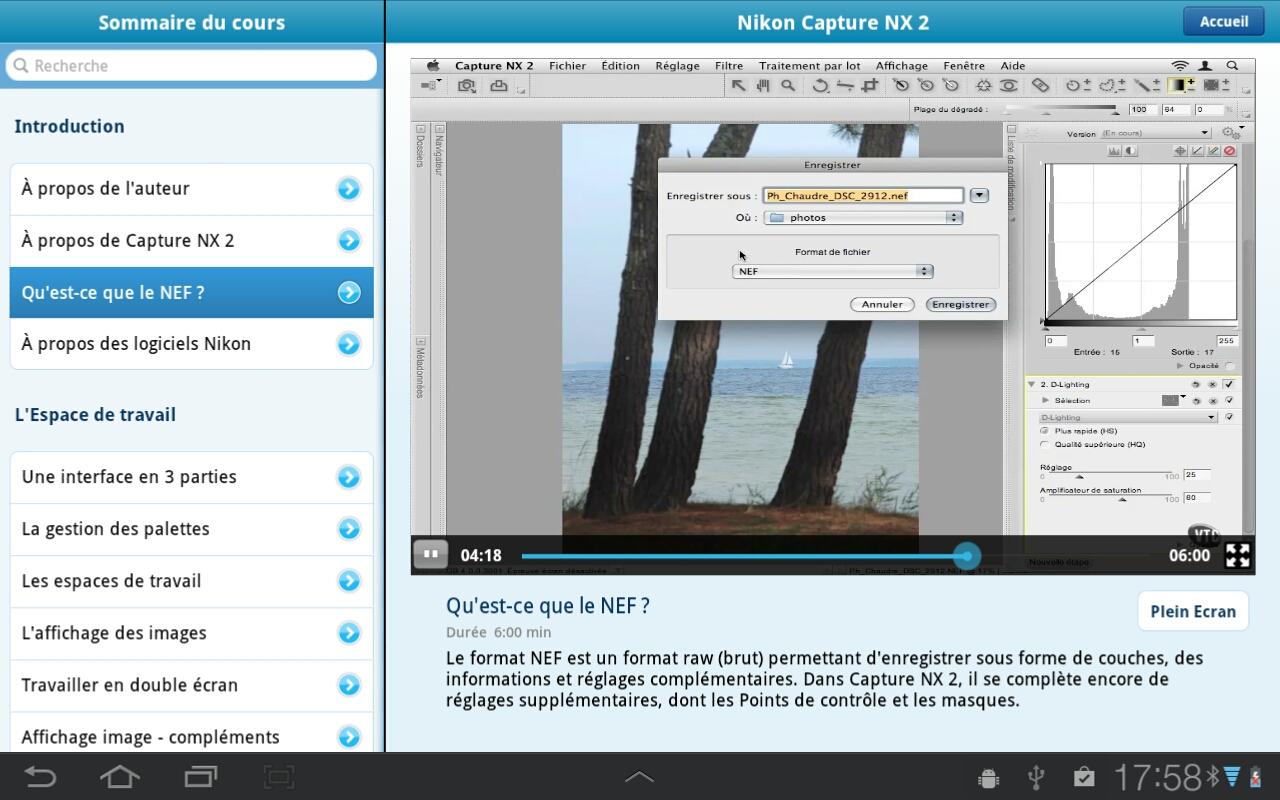
Task: Pause the video playback
Action: point(431,553)
